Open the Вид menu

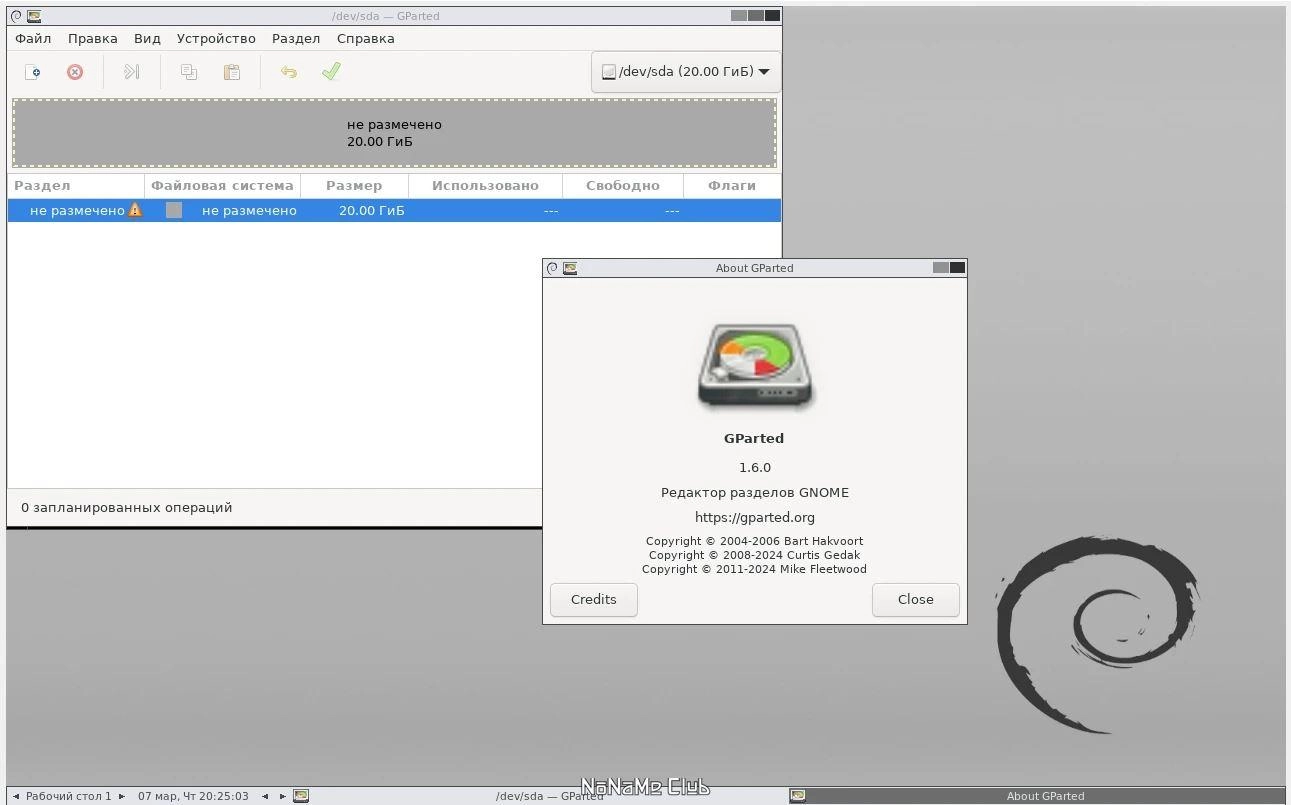[x=147, y=38]
